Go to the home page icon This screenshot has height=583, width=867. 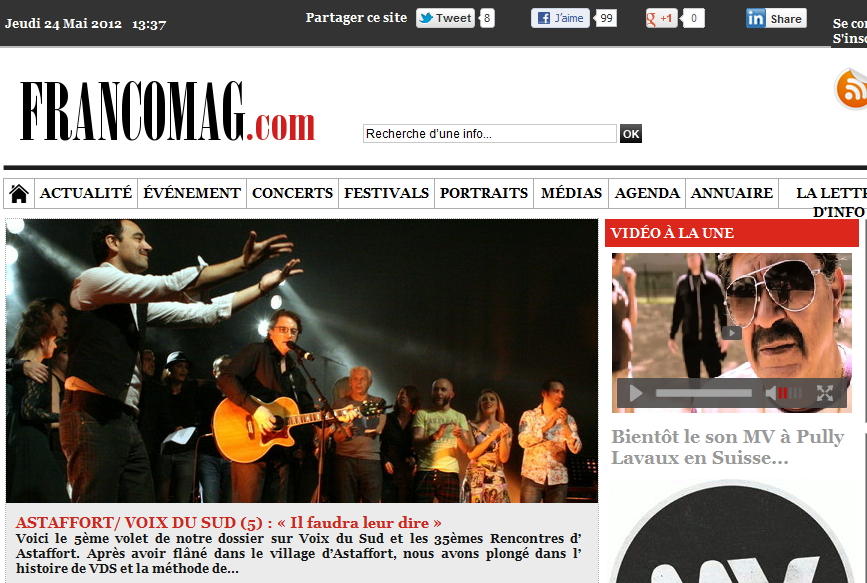pos(19,194)
